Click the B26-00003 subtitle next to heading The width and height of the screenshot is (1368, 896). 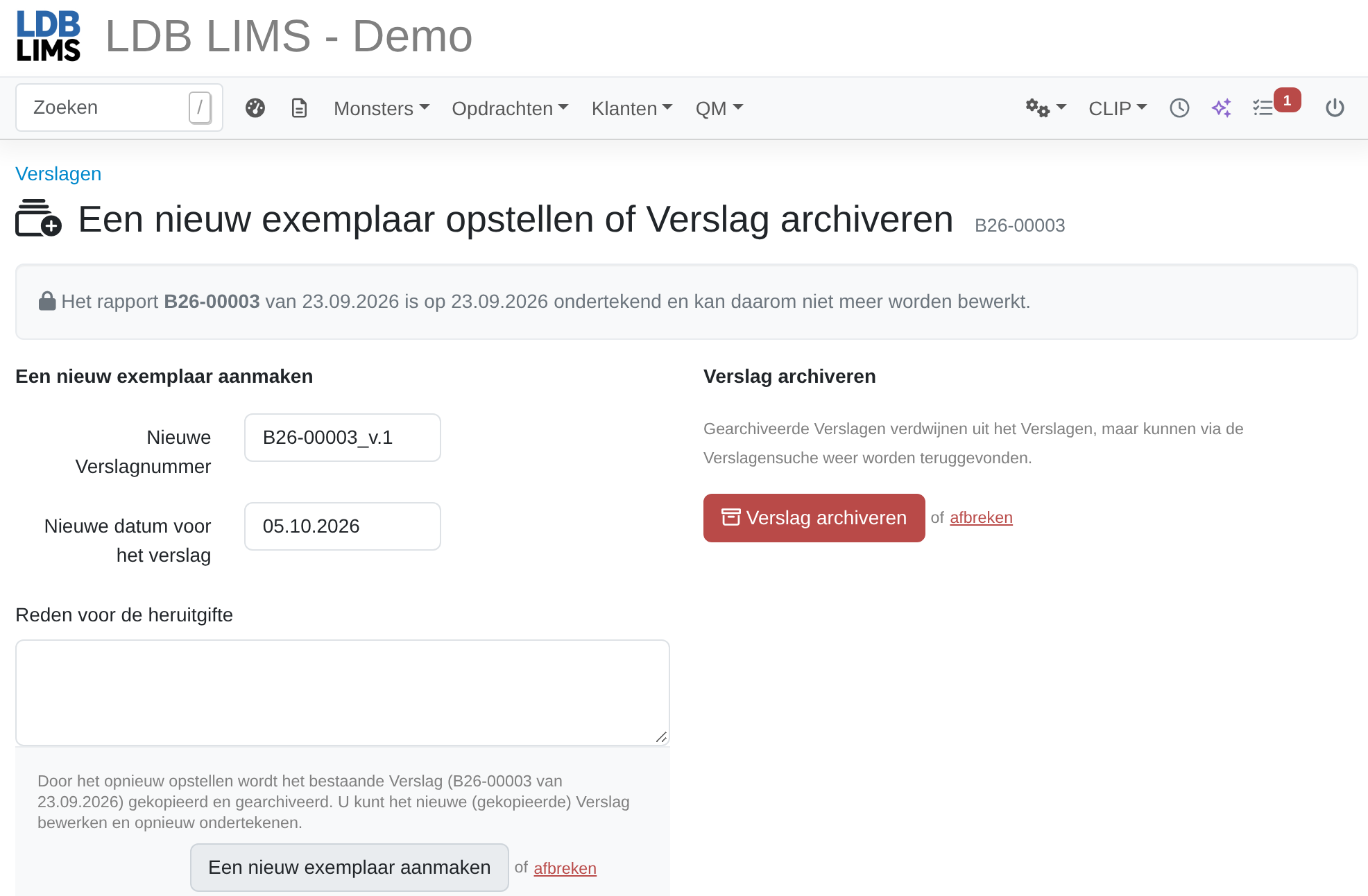pyautogui.click(x=1020, y=225)
